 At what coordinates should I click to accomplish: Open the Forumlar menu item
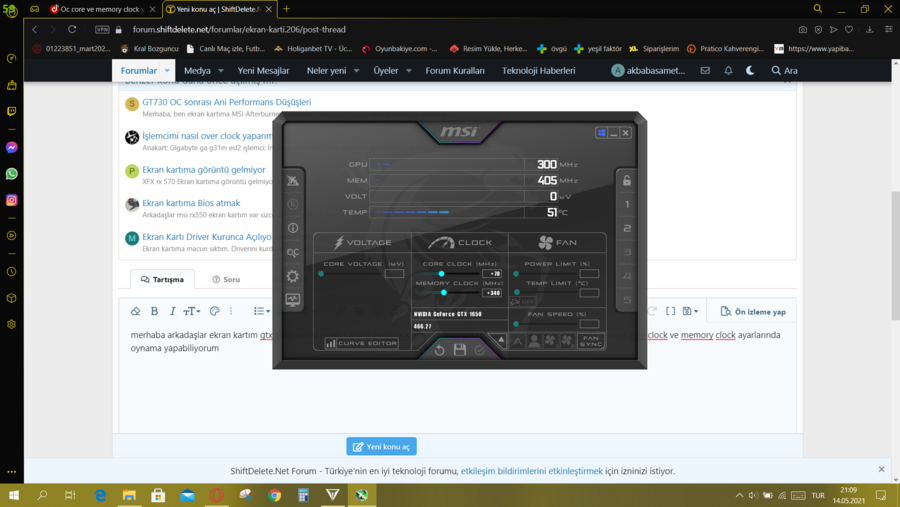click(138, 71)
